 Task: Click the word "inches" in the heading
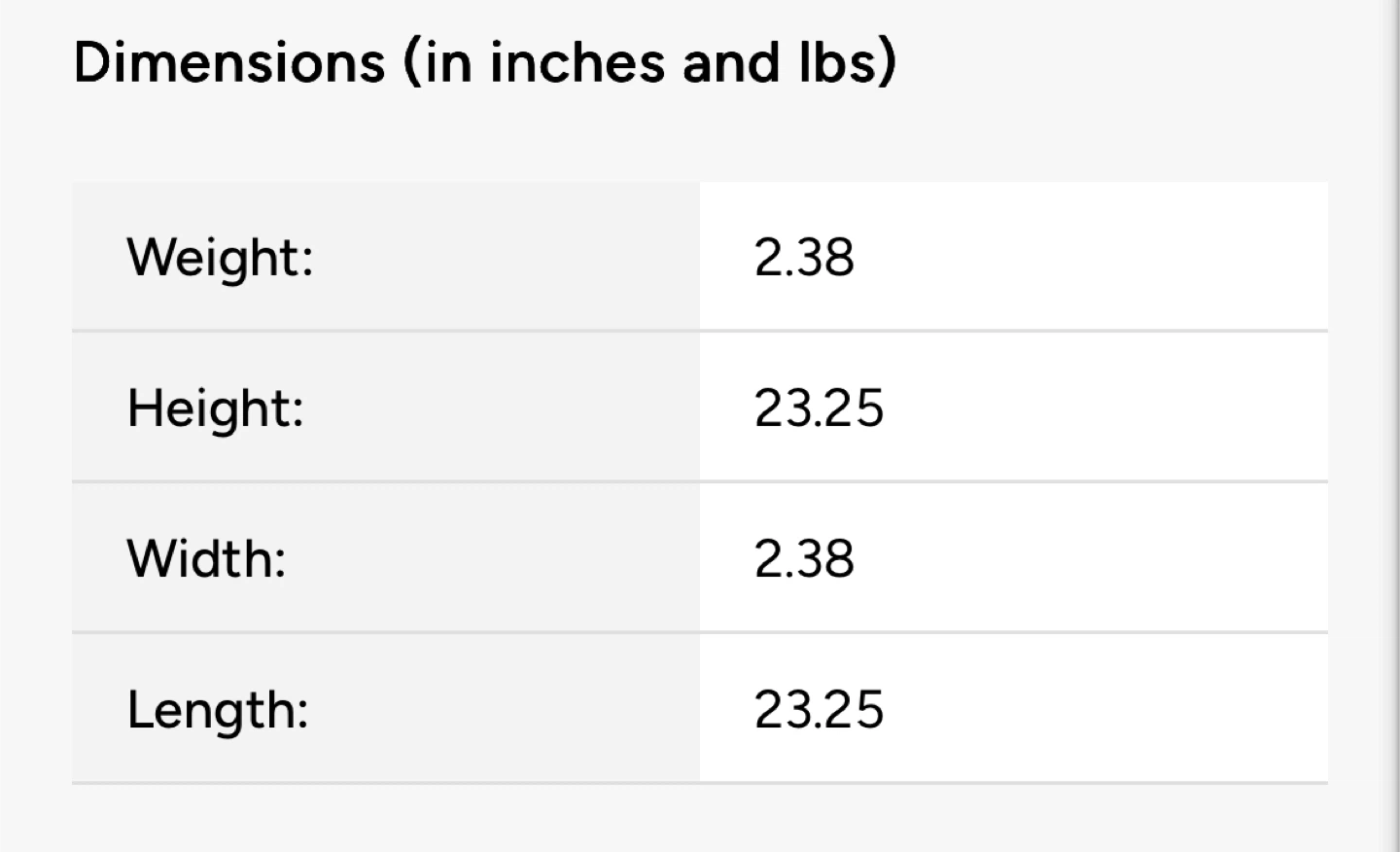click(577, 62)
